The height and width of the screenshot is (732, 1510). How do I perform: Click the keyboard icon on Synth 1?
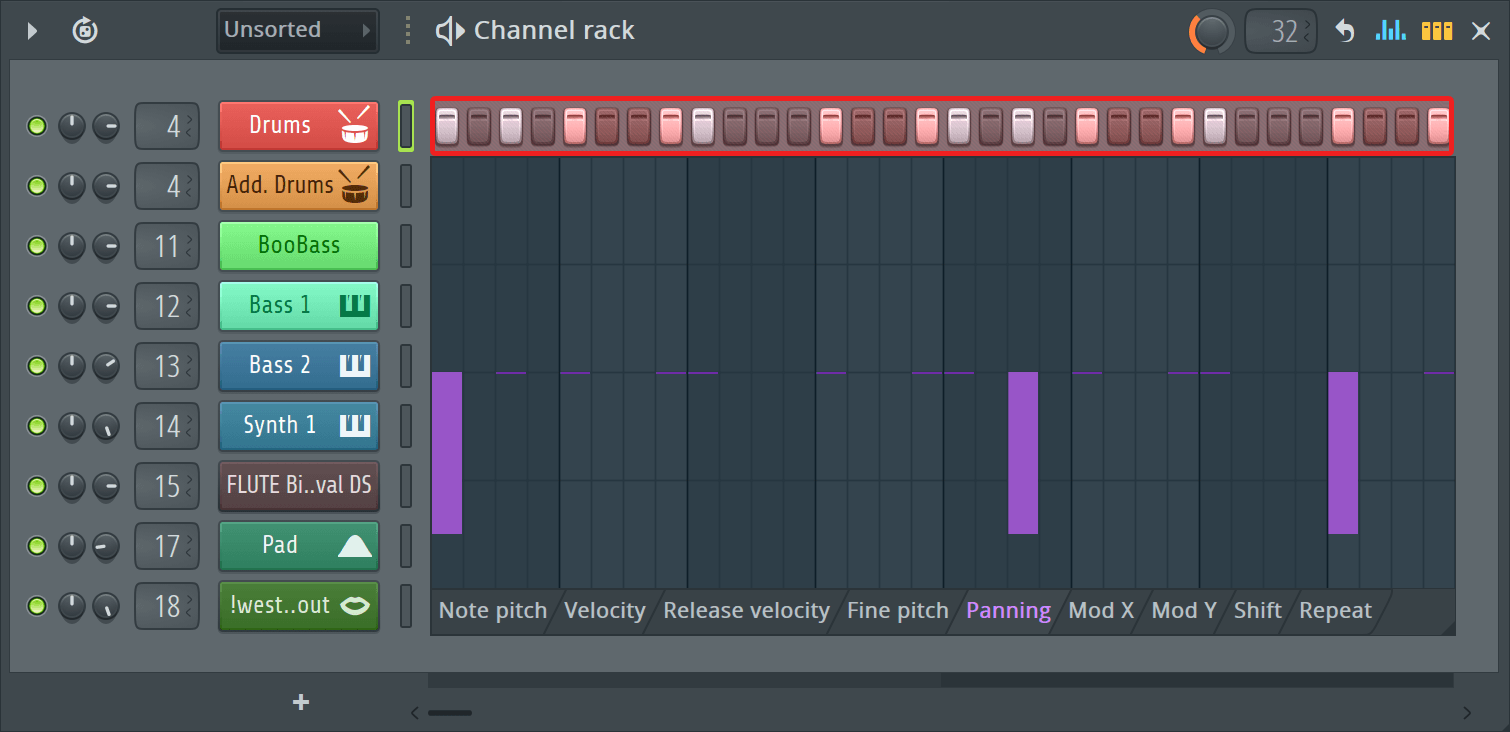tap(355, 426)
